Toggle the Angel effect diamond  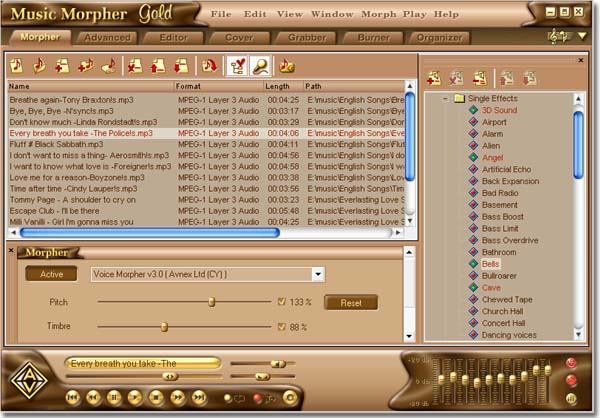(x=474, y=157)
